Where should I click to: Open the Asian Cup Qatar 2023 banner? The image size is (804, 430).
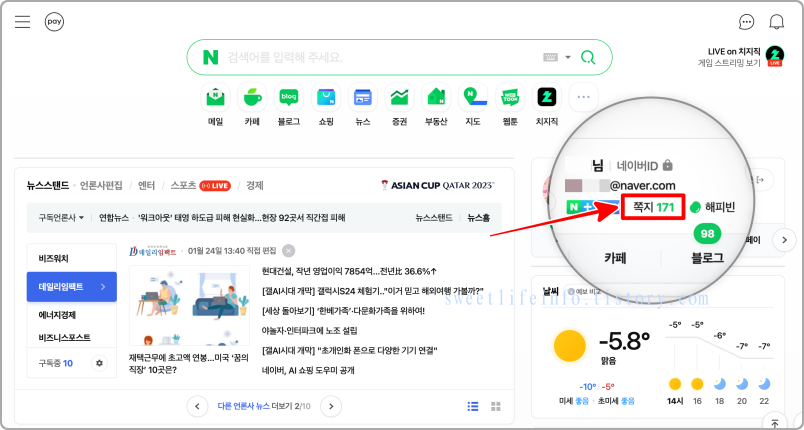[x=438, y=185]
